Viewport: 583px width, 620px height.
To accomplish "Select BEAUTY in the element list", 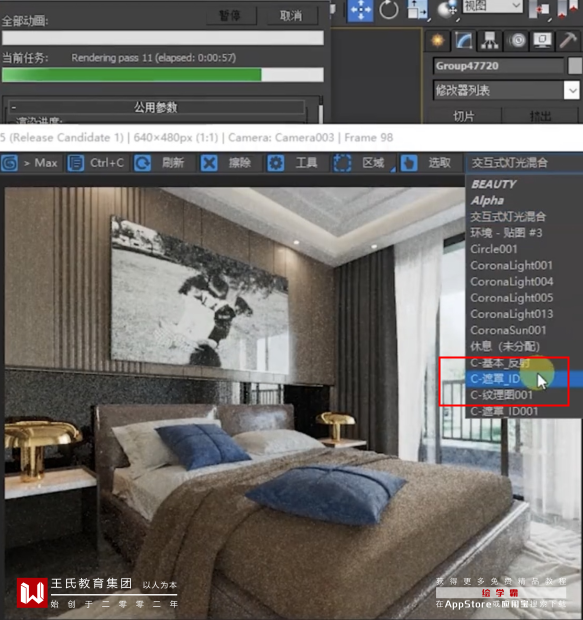I will (494, 184).
